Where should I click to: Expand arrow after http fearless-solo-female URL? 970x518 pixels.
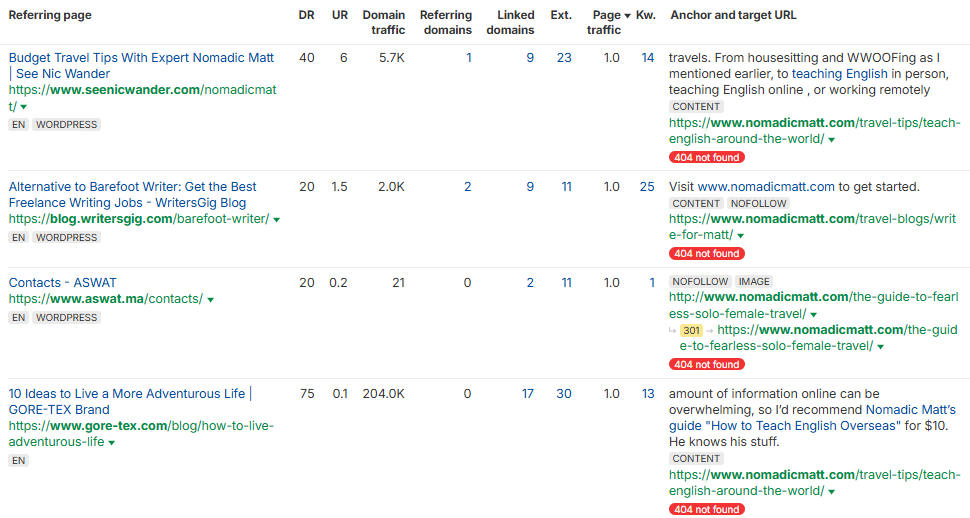(x=813, y=314)
